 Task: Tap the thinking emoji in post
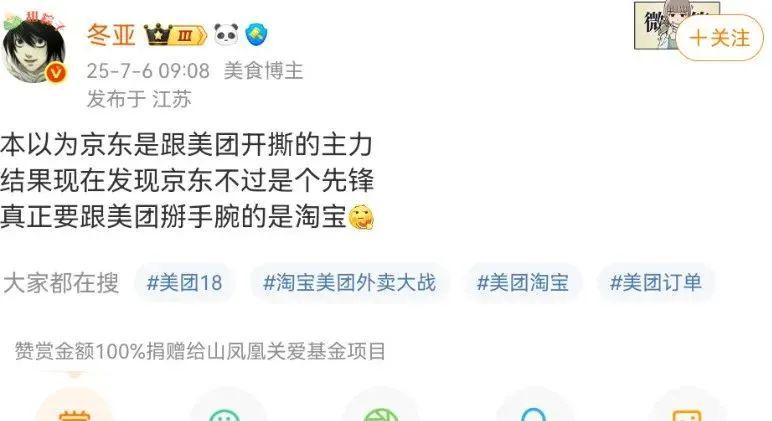click(361, 217)
